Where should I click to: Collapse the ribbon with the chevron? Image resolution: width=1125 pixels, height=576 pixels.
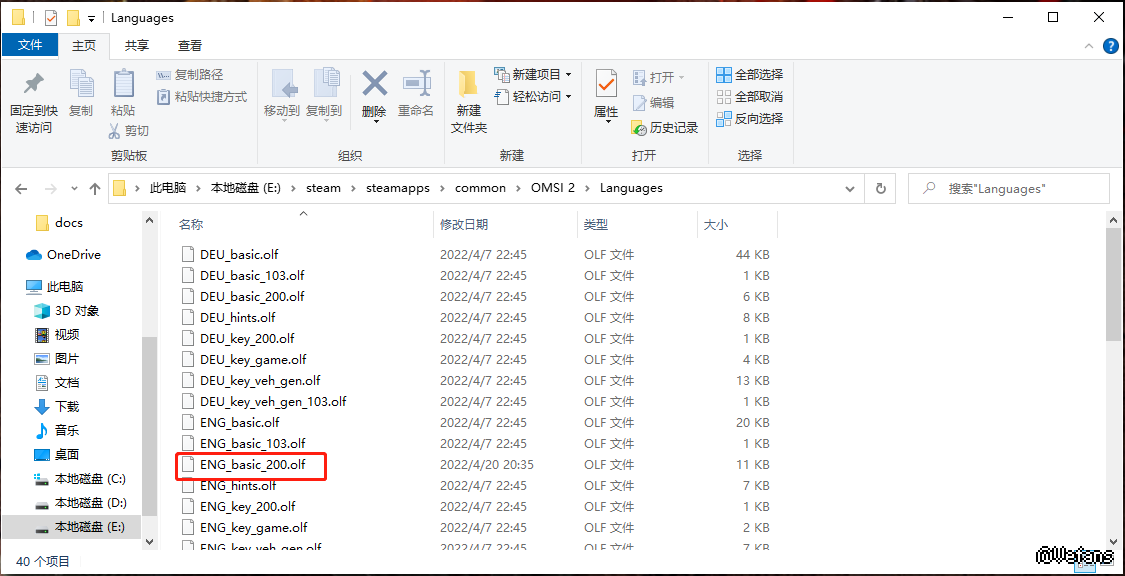(1088, 46)
